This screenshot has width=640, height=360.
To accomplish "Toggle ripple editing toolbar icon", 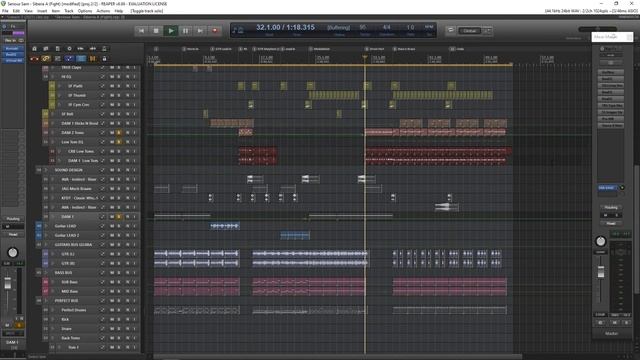I will click(58, 59).
